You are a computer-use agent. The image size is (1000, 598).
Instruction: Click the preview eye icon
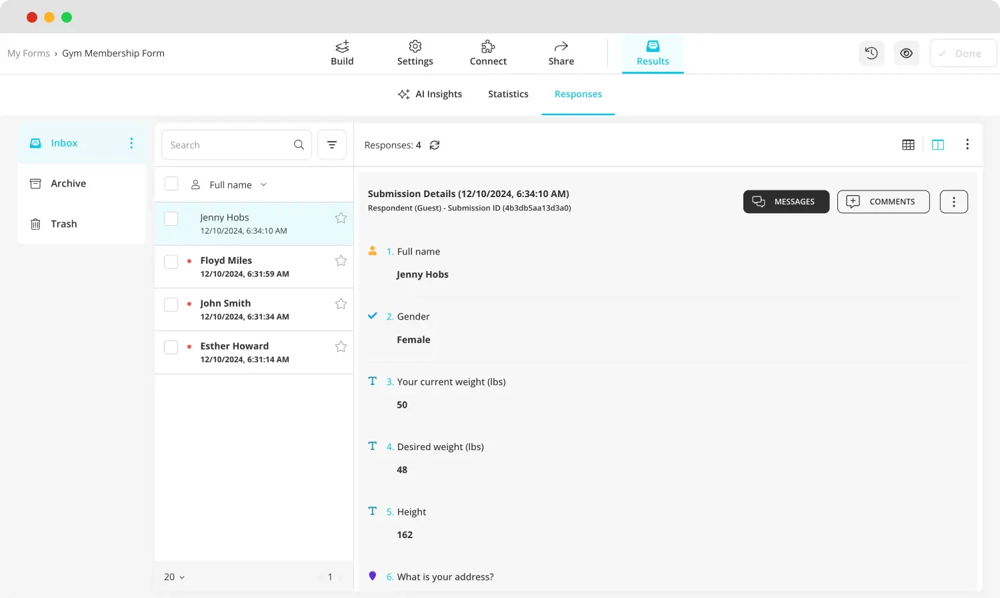[906, 54]
